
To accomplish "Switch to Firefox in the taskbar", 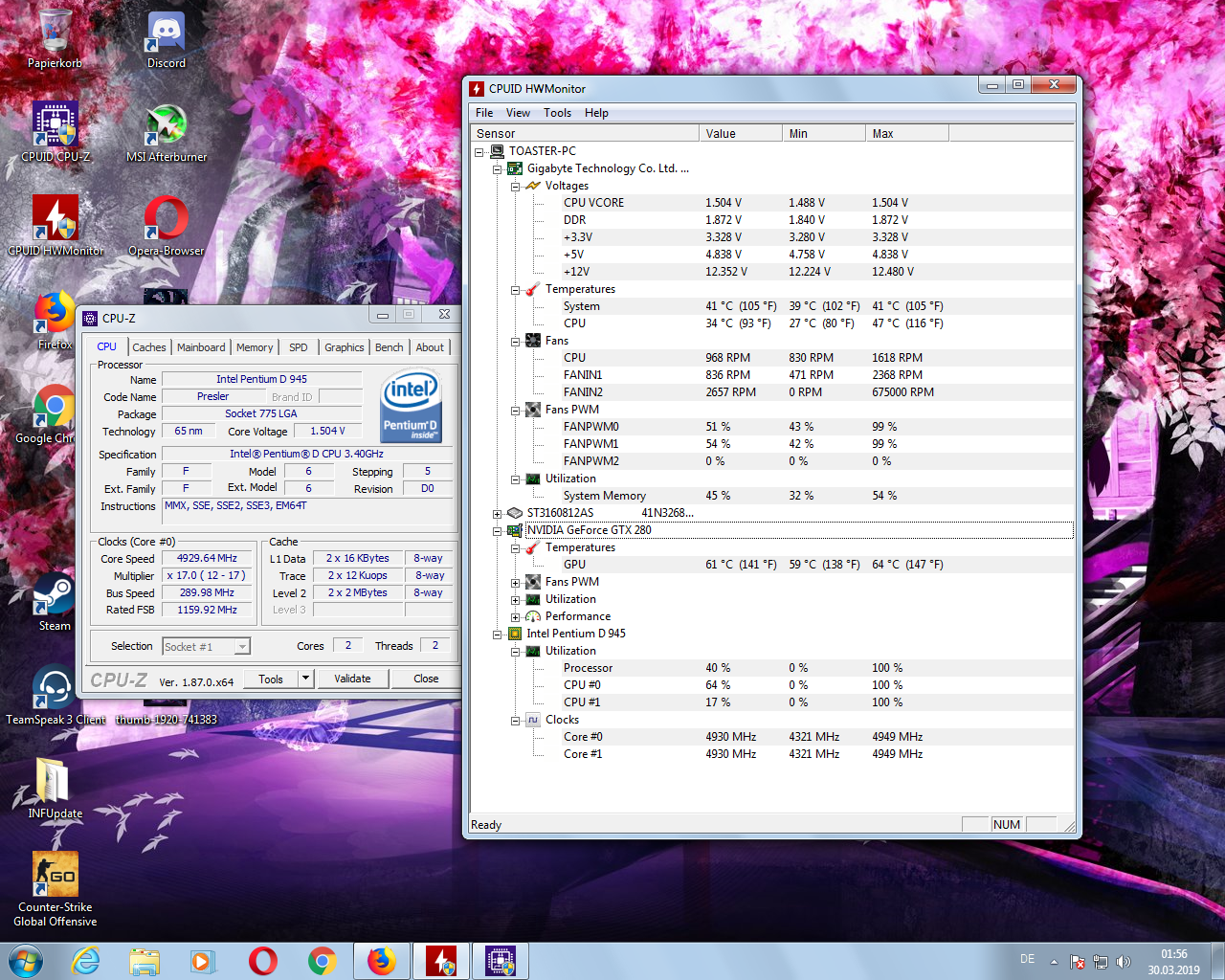I will tap(382, 961).
